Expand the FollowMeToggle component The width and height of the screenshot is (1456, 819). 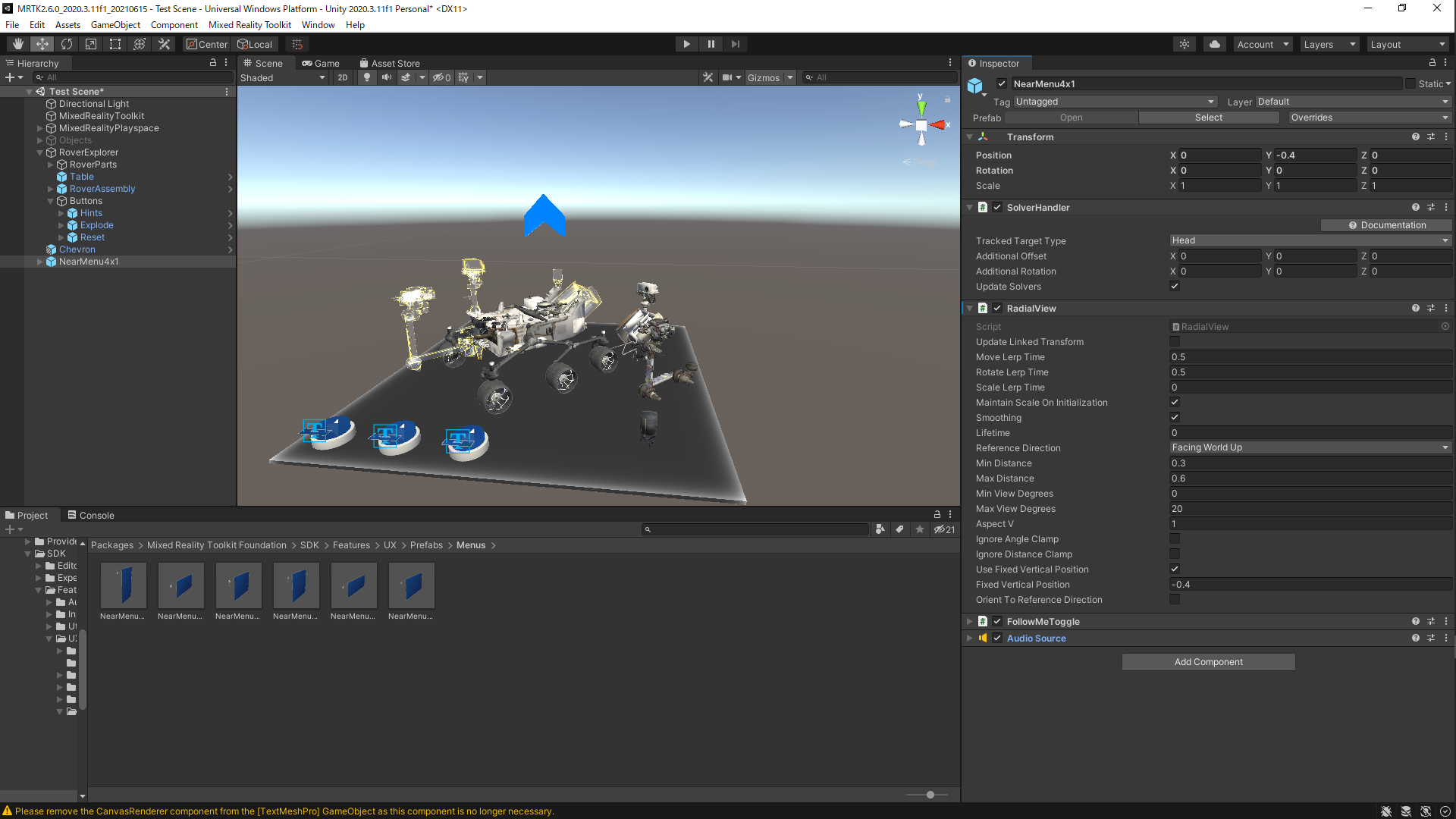pyautogui.click(x=969, y=622)
